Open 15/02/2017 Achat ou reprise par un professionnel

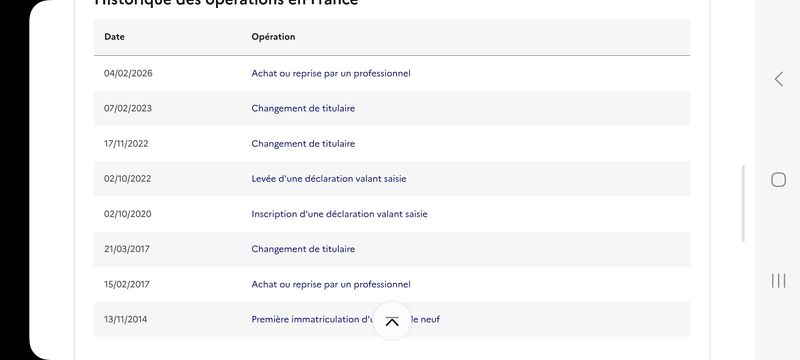(331, 285)
